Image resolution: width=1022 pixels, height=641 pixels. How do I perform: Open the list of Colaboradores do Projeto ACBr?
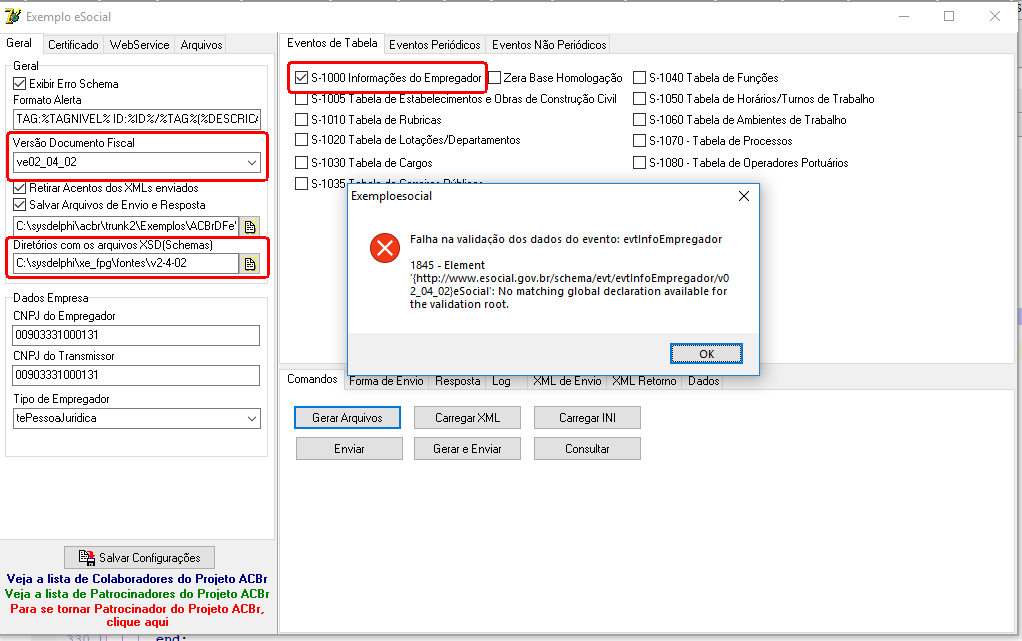click(x=137, y=579)
